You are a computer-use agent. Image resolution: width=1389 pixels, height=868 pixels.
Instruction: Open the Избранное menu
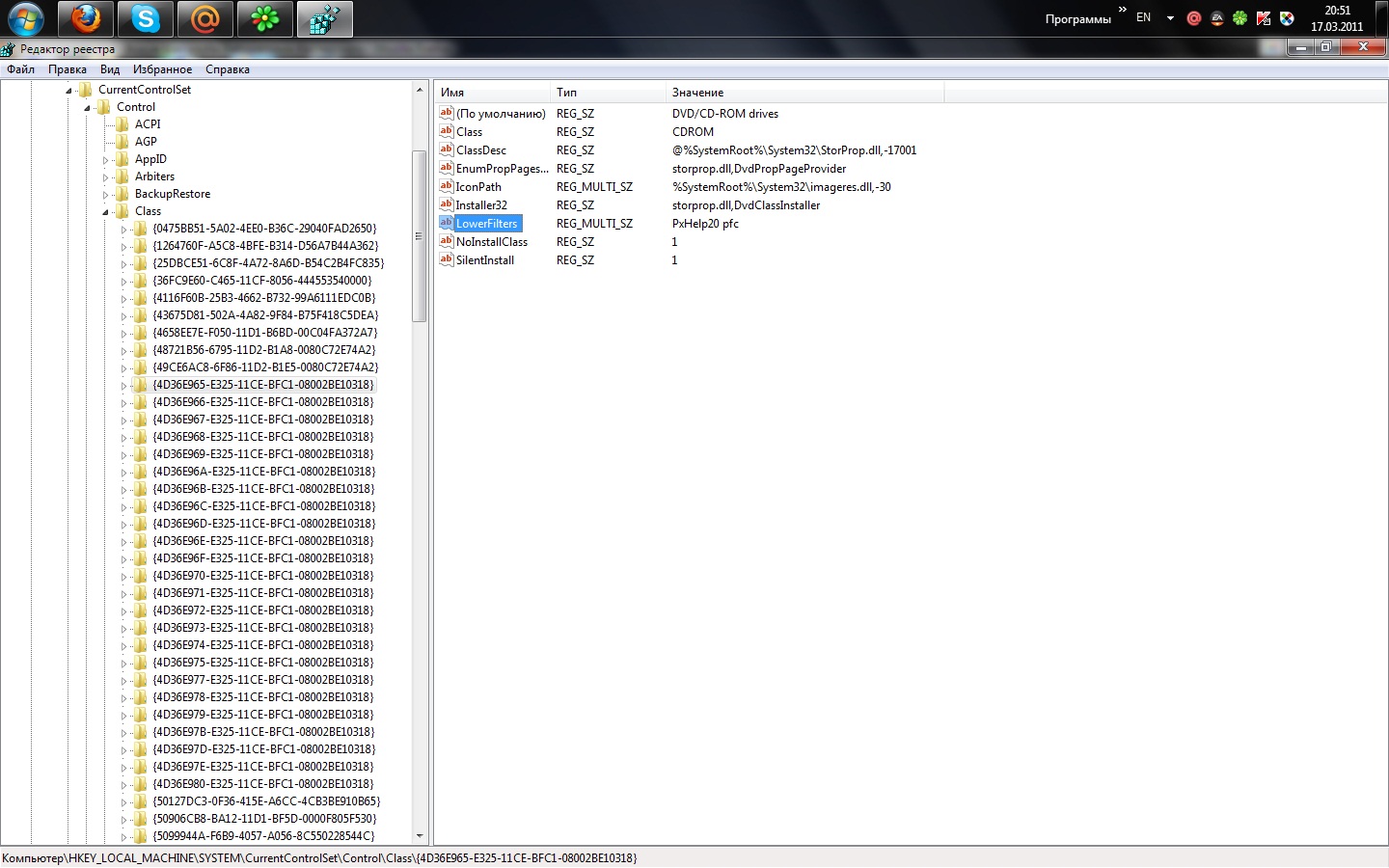click(162, 69)
